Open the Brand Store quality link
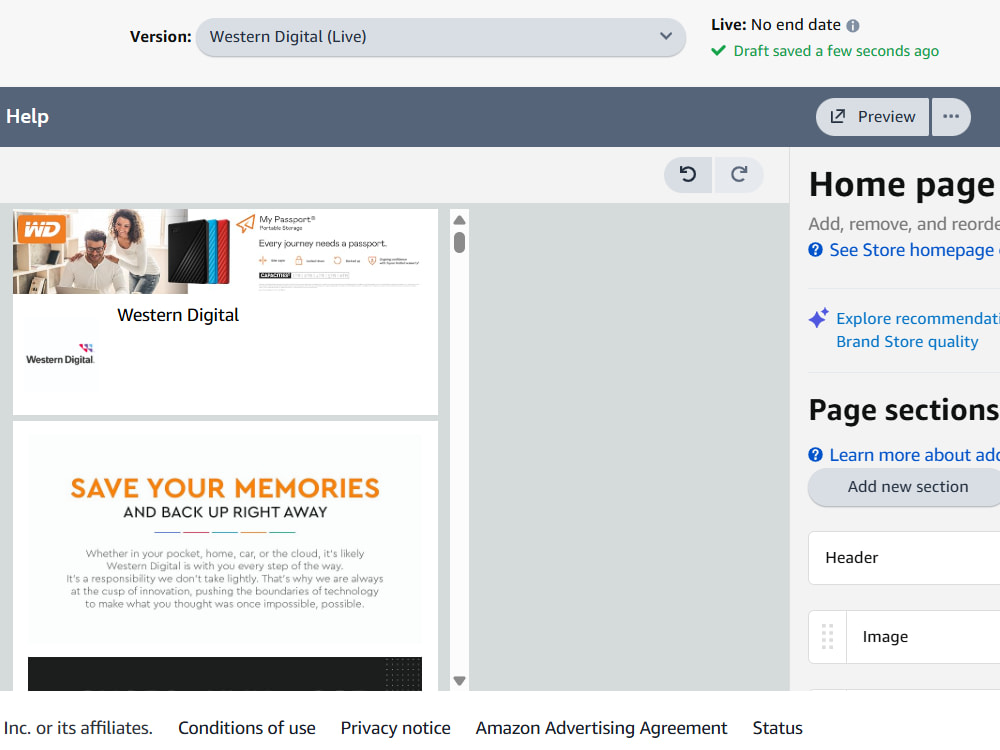 pyautogui.click(x=907, y=342)
